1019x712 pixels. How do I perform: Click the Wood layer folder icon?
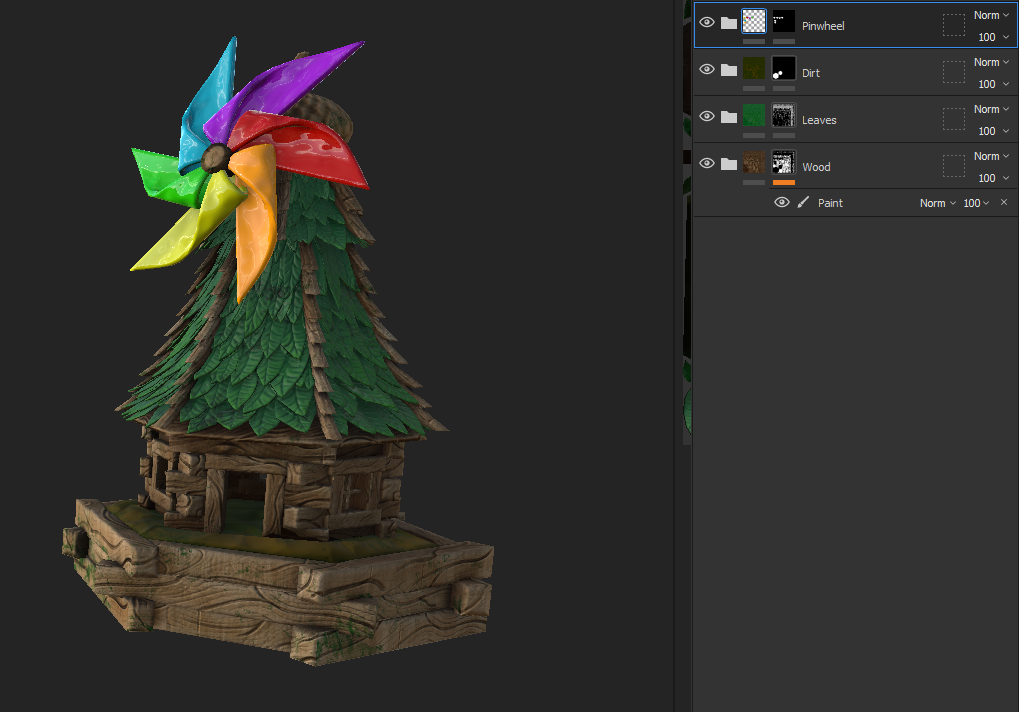click(729, 163)
